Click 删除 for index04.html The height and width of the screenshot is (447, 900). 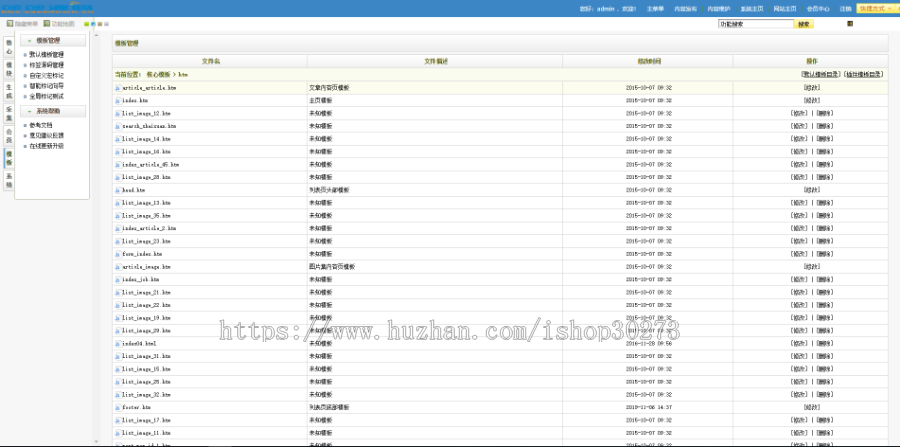(x=825, y=343)
